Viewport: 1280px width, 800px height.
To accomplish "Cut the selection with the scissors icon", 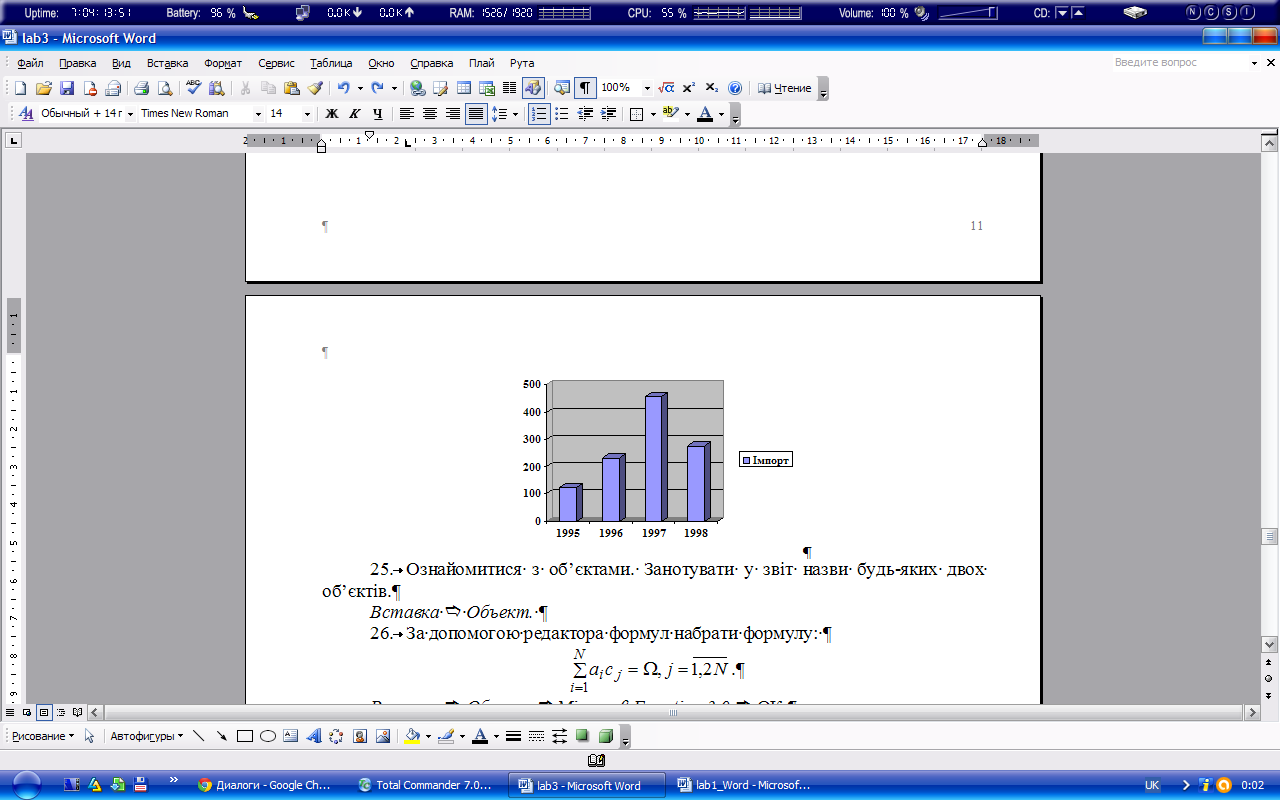I will pos(245,88).
